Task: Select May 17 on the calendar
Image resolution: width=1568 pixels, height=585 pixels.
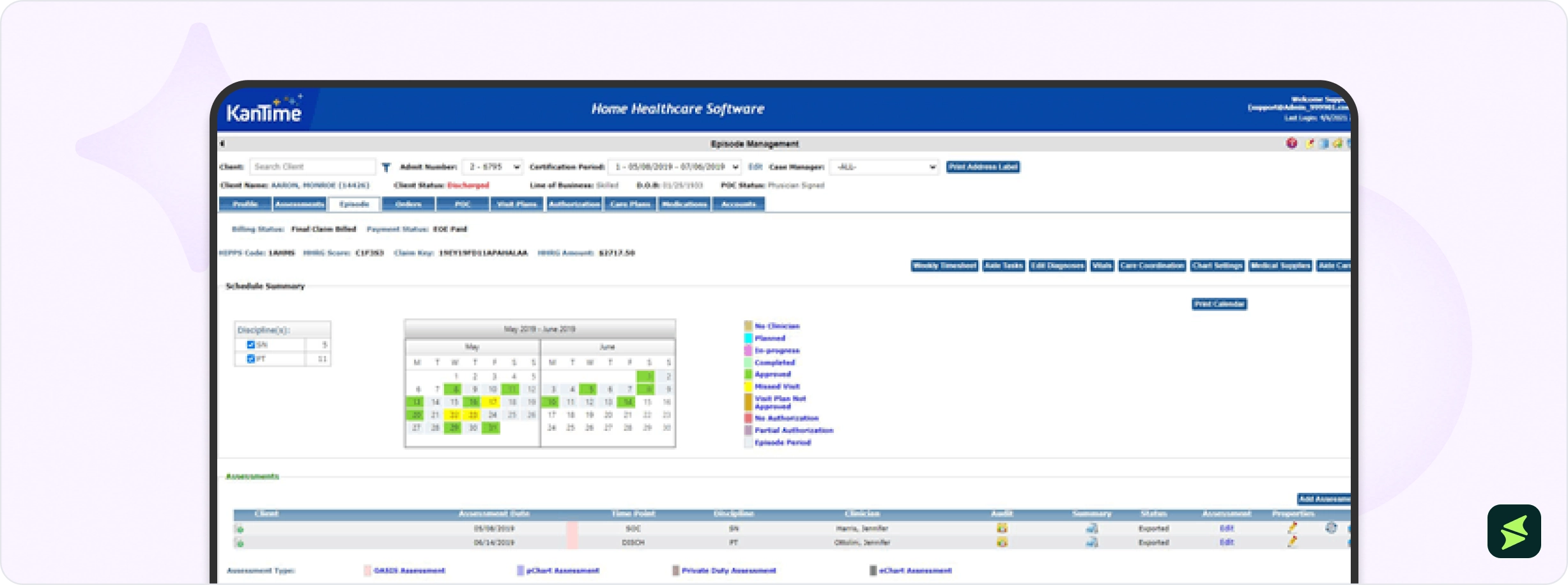Action: pos(492,402)
